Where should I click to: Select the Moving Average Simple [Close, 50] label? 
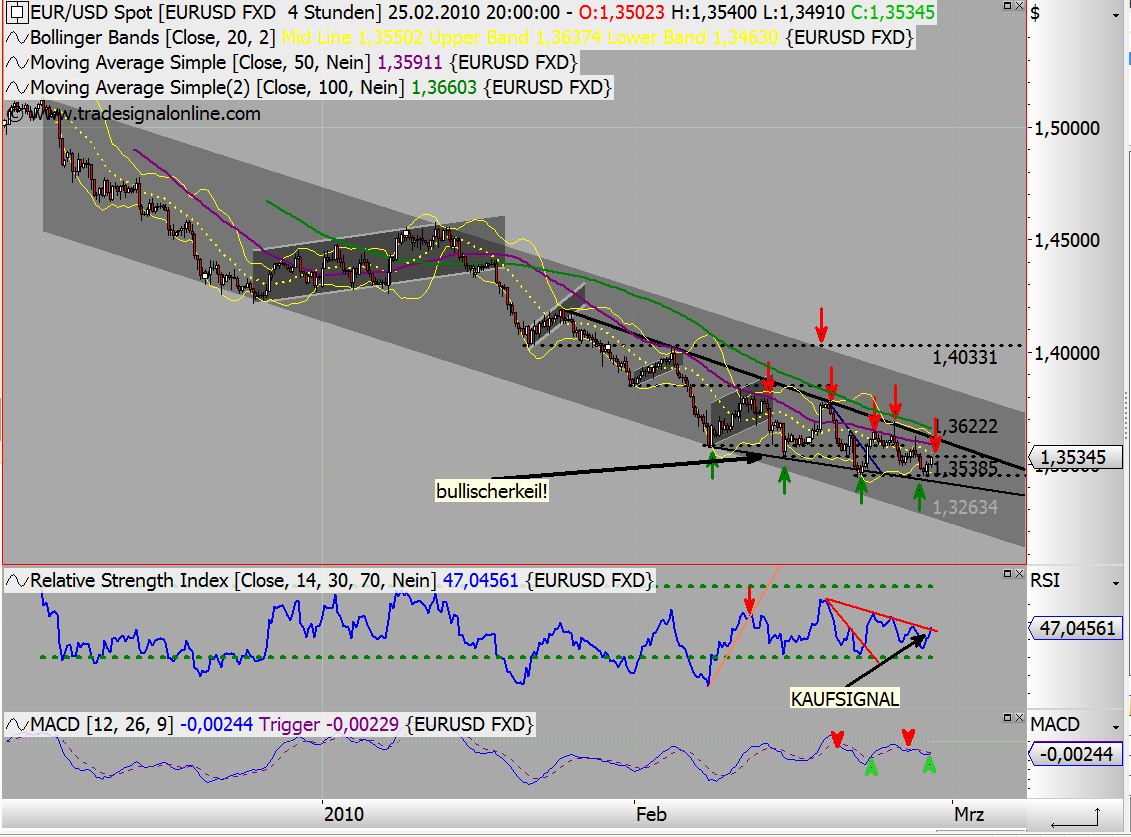point(201,63)
